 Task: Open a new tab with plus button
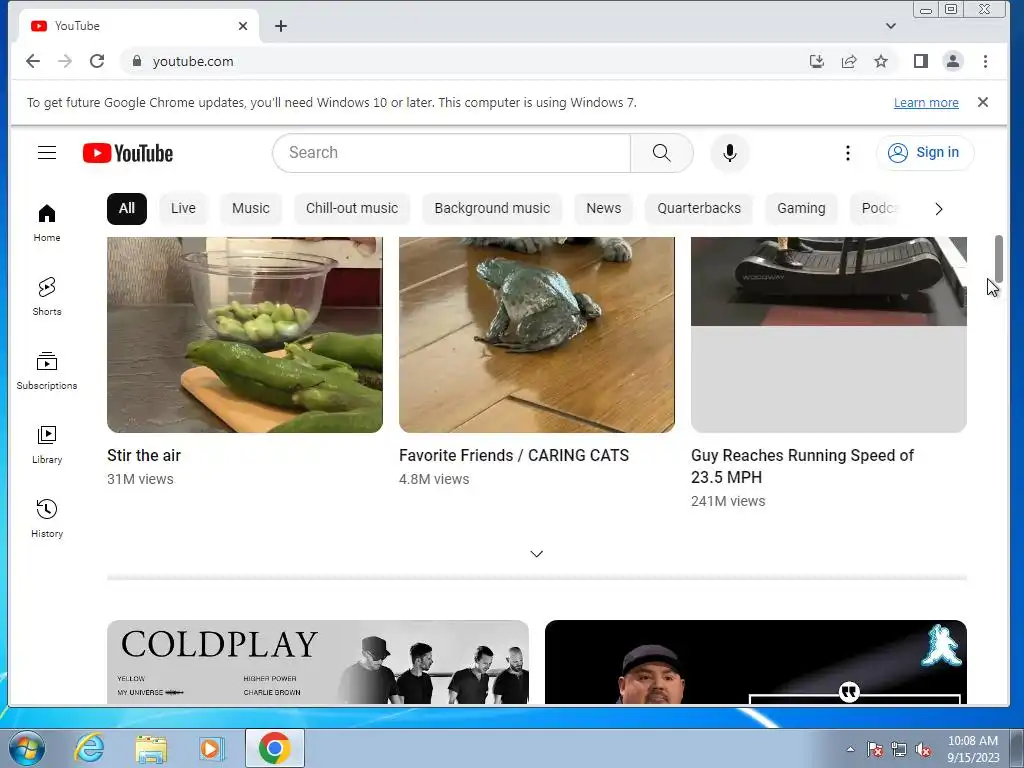(x=281, y=26)
